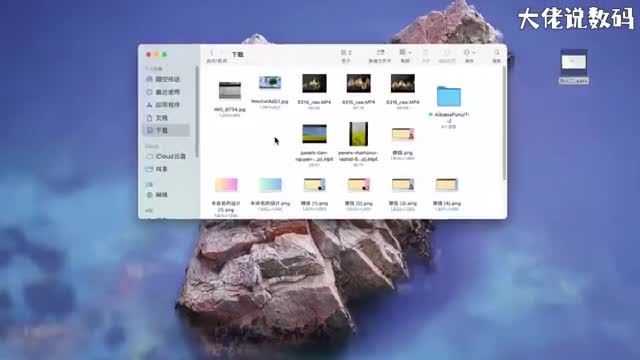Select Downloads (下载) in the sidebar
Image resolution: width=640 pixels, height=360 pixels.
pos(165,131)
